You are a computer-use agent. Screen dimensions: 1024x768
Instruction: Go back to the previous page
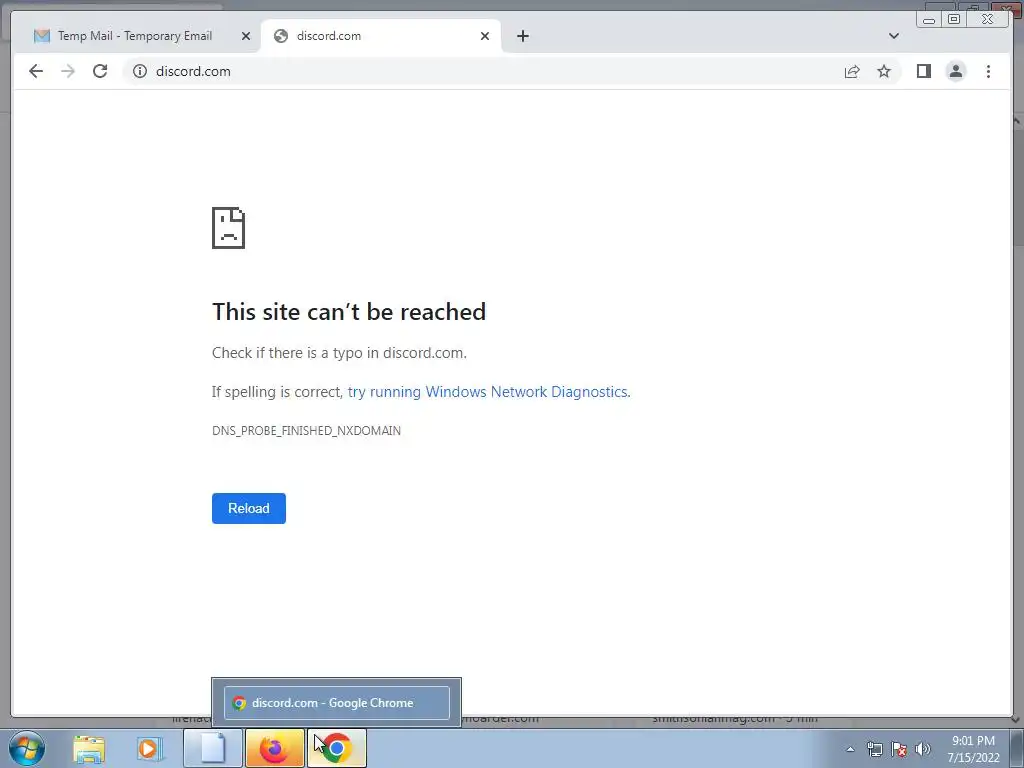pyautogui.click(x=36, y=71)
